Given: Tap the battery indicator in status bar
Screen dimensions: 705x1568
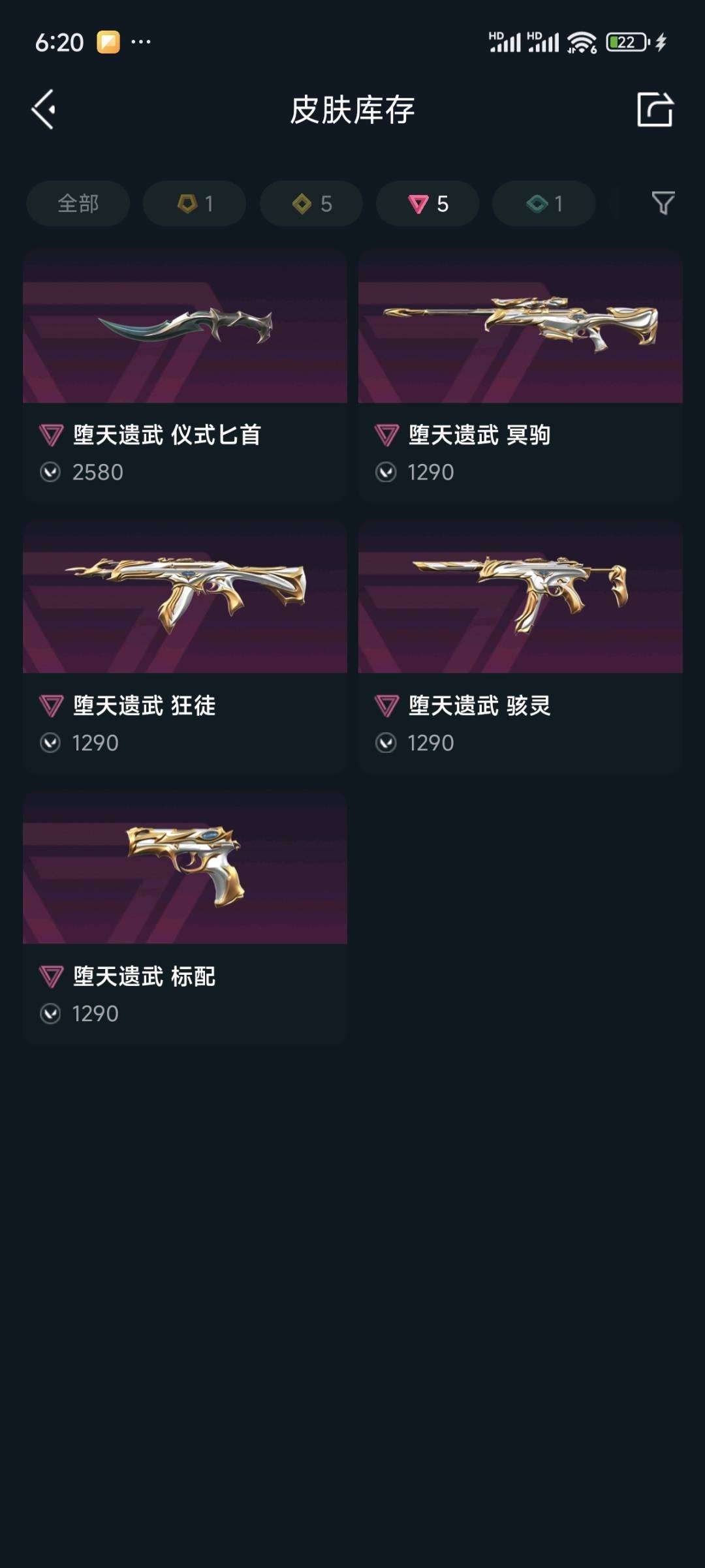Looking at the screenshot, I should point(628,42).
